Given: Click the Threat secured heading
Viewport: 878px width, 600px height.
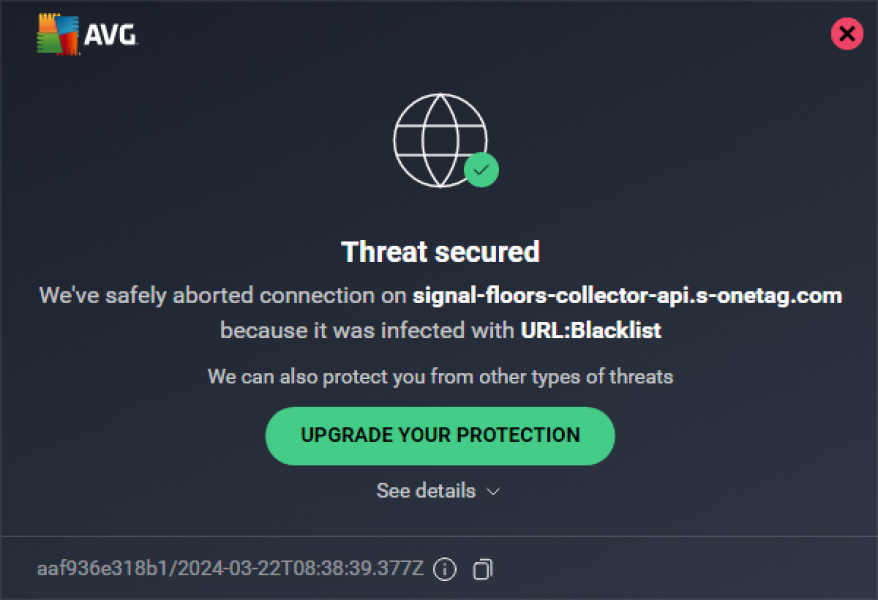Looking at the screenshot, I should [440, 252].
